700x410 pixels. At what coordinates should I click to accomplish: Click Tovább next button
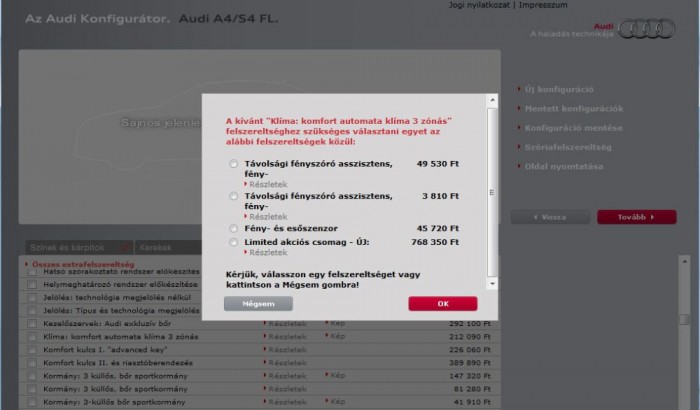[637, 217]
